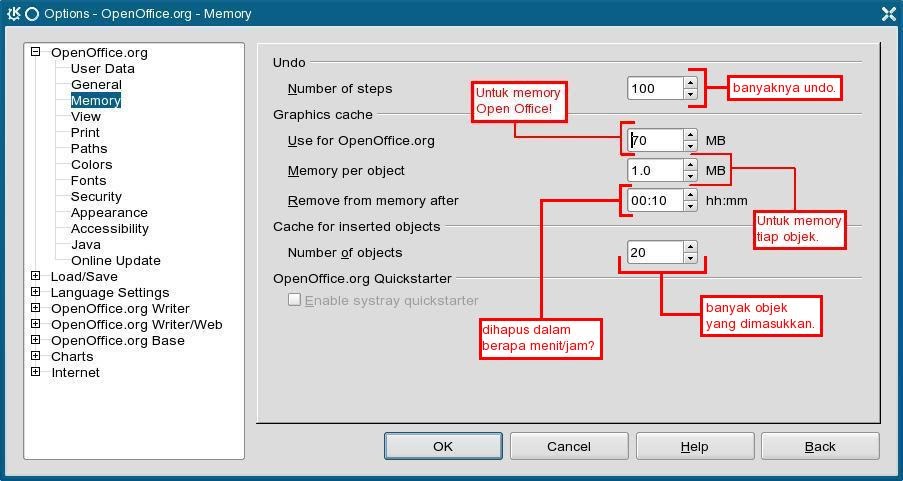Toggle Enable systray quickstarter checkbox
This screenshot has height=481, width=903.
coord(294,300)
